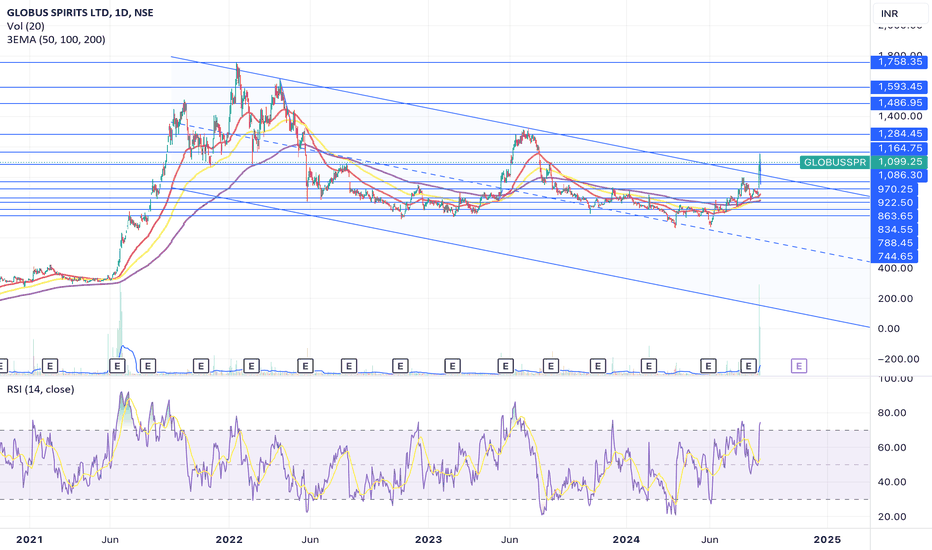Select the 1,593.45 horizontal line label
Viewport: 932px width, 550px height.
(899, 87)
